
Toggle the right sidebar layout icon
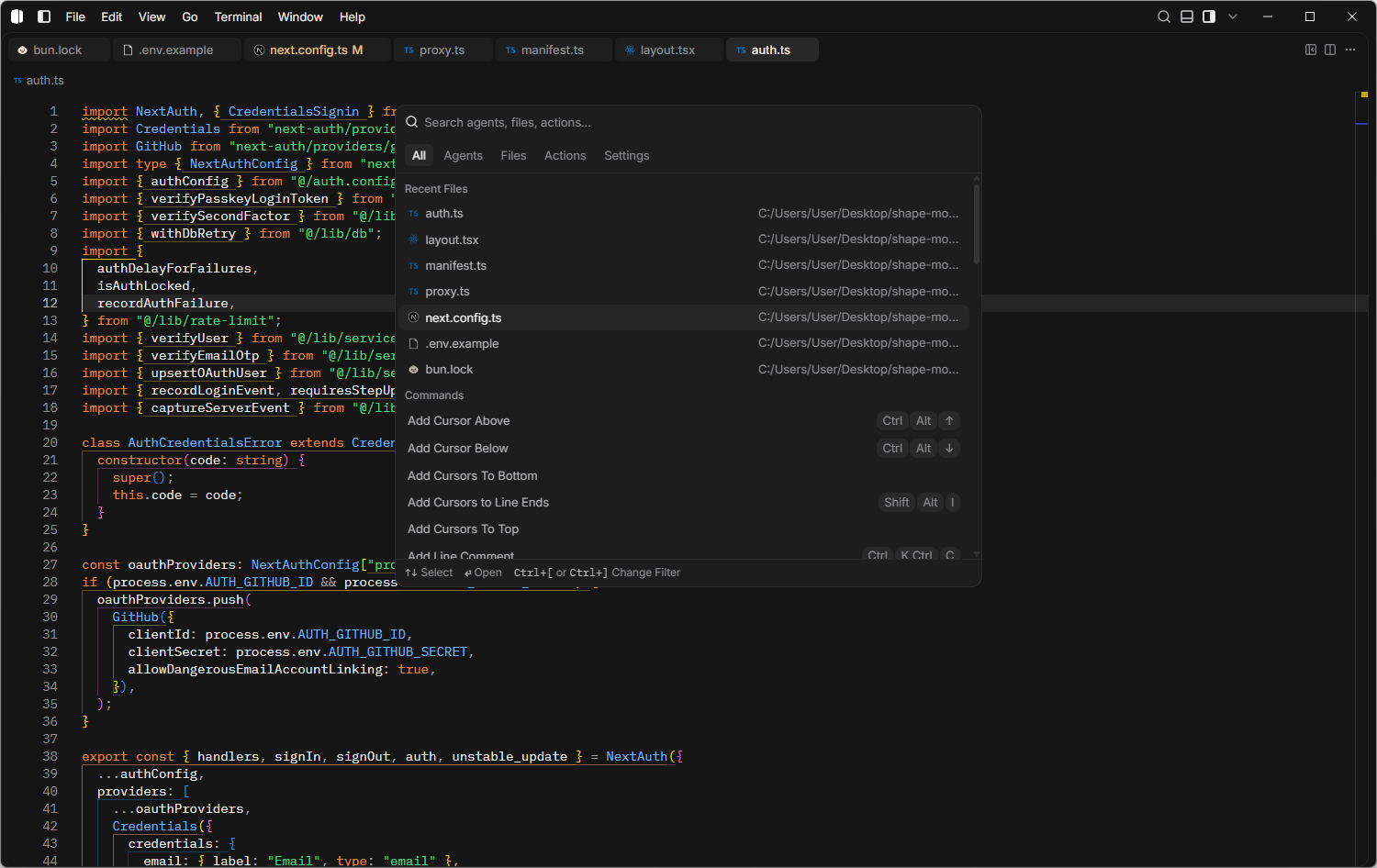coord(1209,17)
